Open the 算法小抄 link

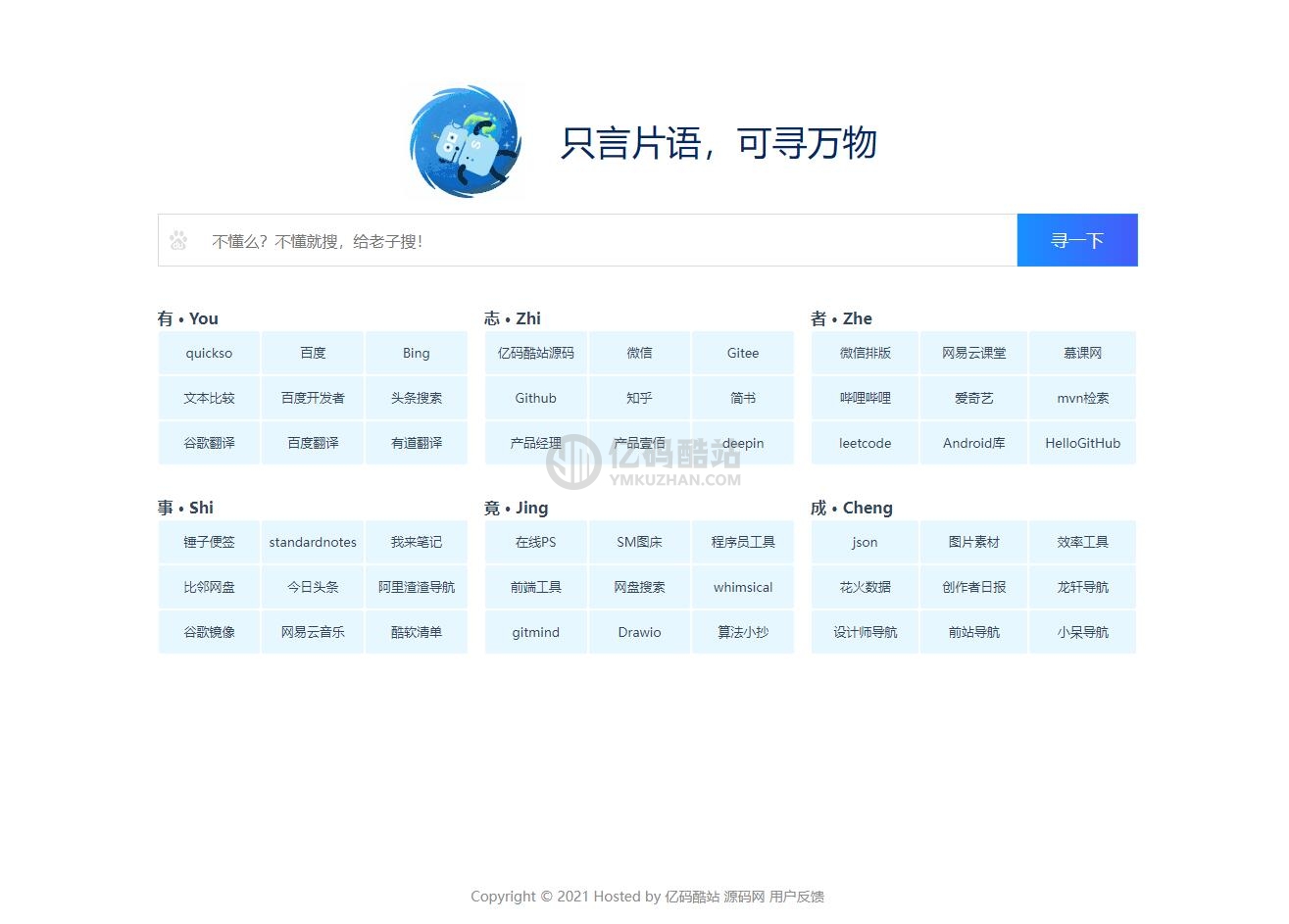click(743, 632)
